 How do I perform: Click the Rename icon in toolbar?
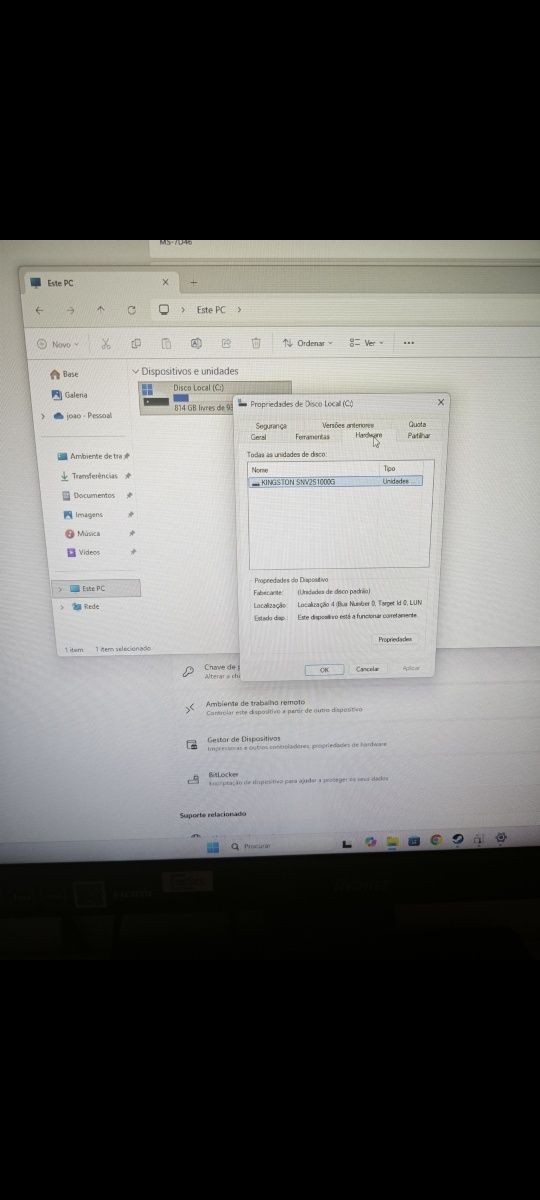pyautogui.click(x=196, y=343)
